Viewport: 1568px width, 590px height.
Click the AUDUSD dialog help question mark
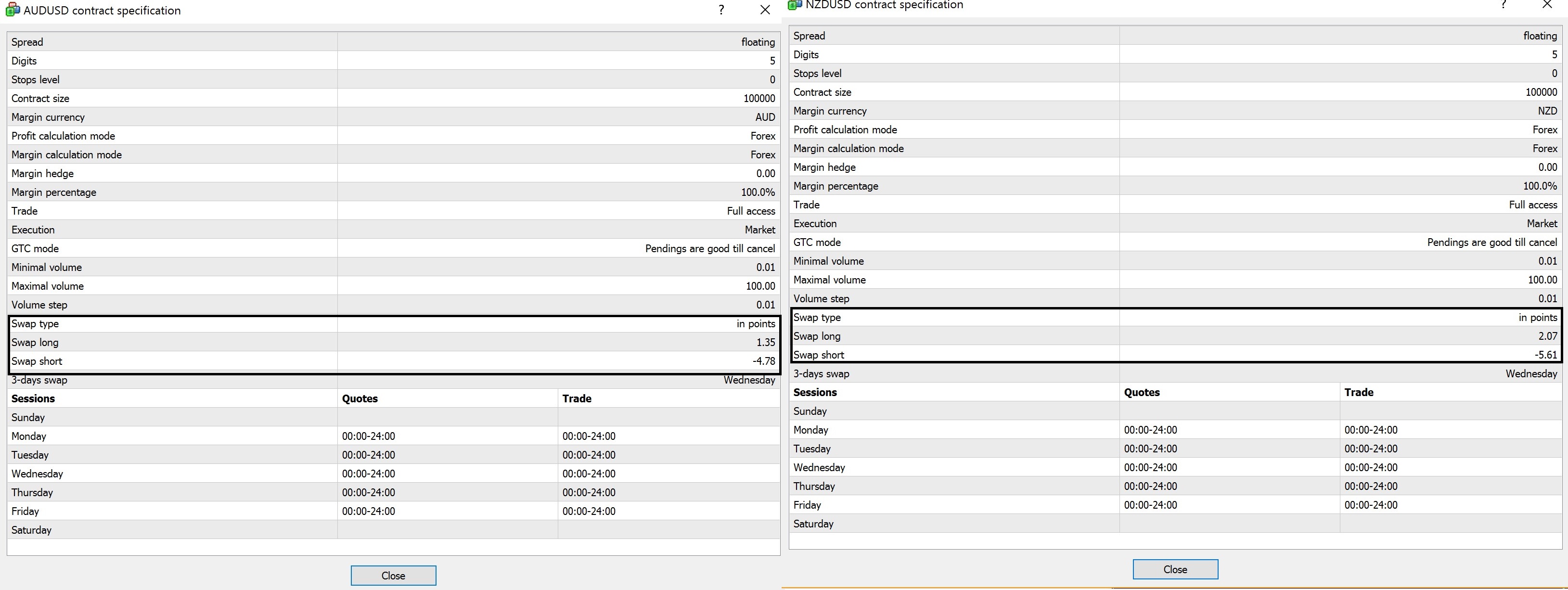(x=720, y=10)
